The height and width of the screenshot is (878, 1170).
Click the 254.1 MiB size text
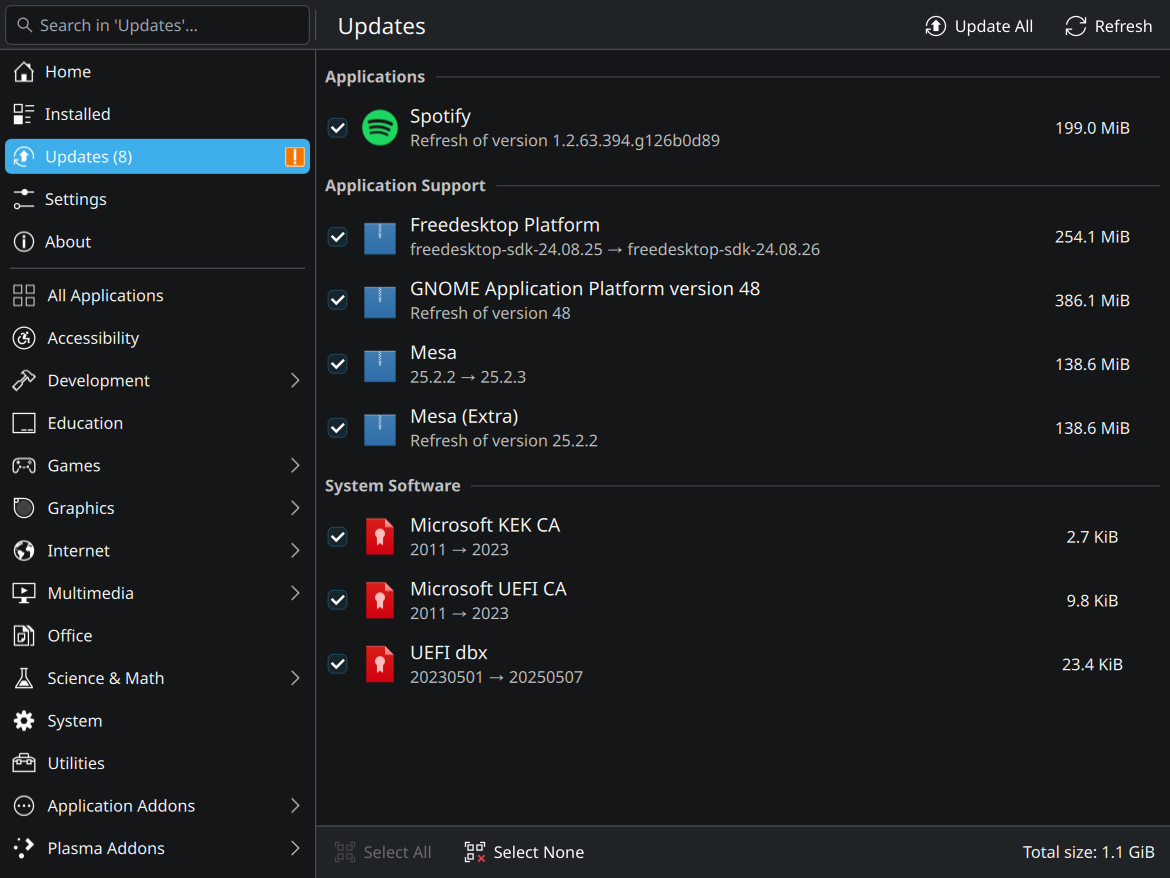click(1092, 237)
